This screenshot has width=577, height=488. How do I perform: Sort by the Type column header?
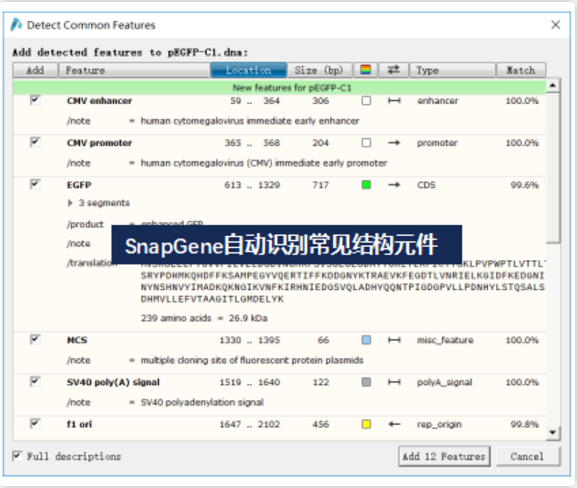(452, 70)
